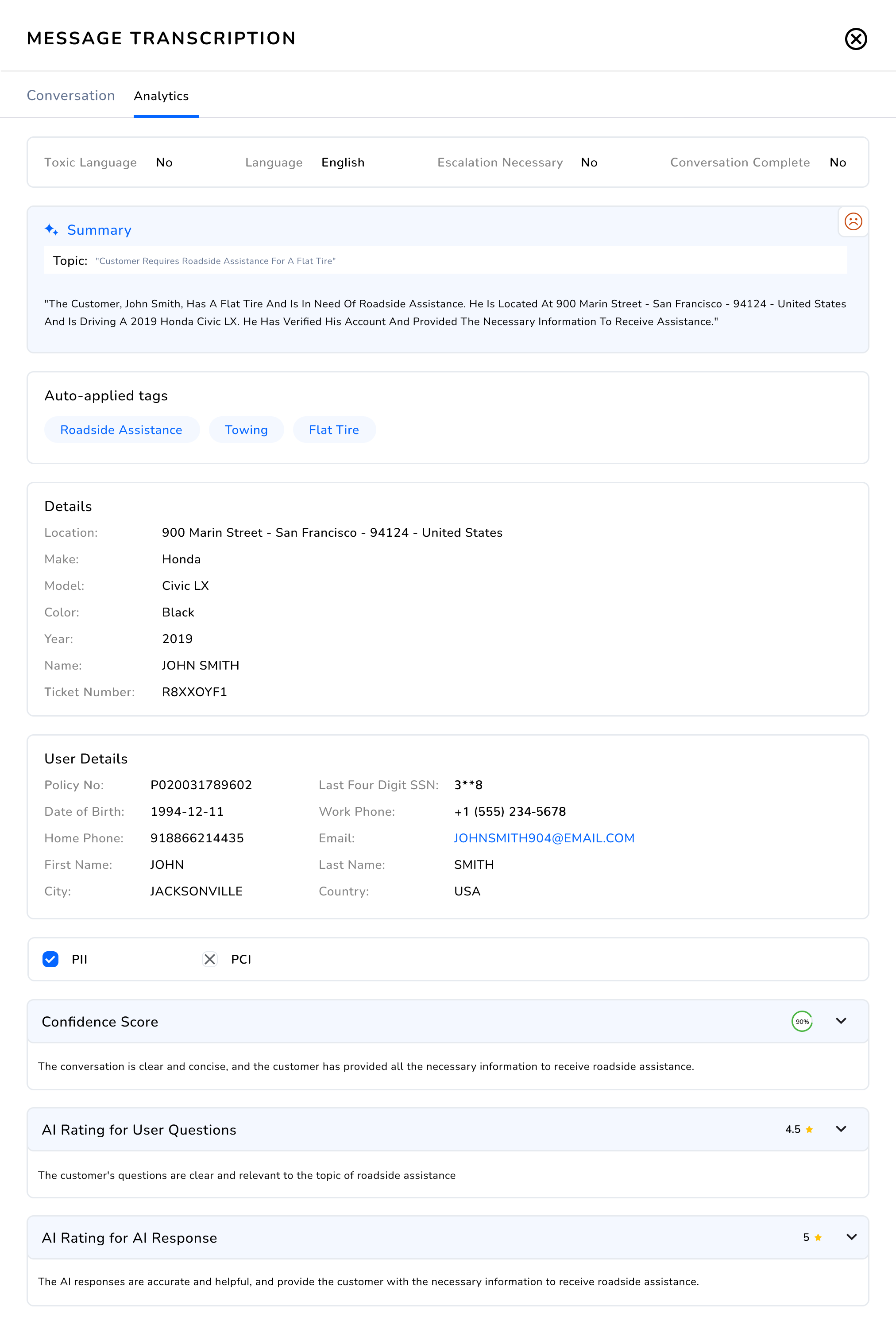Image resolution: width=896 pixels, height=1333 pixels.
Task: Click the user questions rating explanation text
Action: (247, 1175)
